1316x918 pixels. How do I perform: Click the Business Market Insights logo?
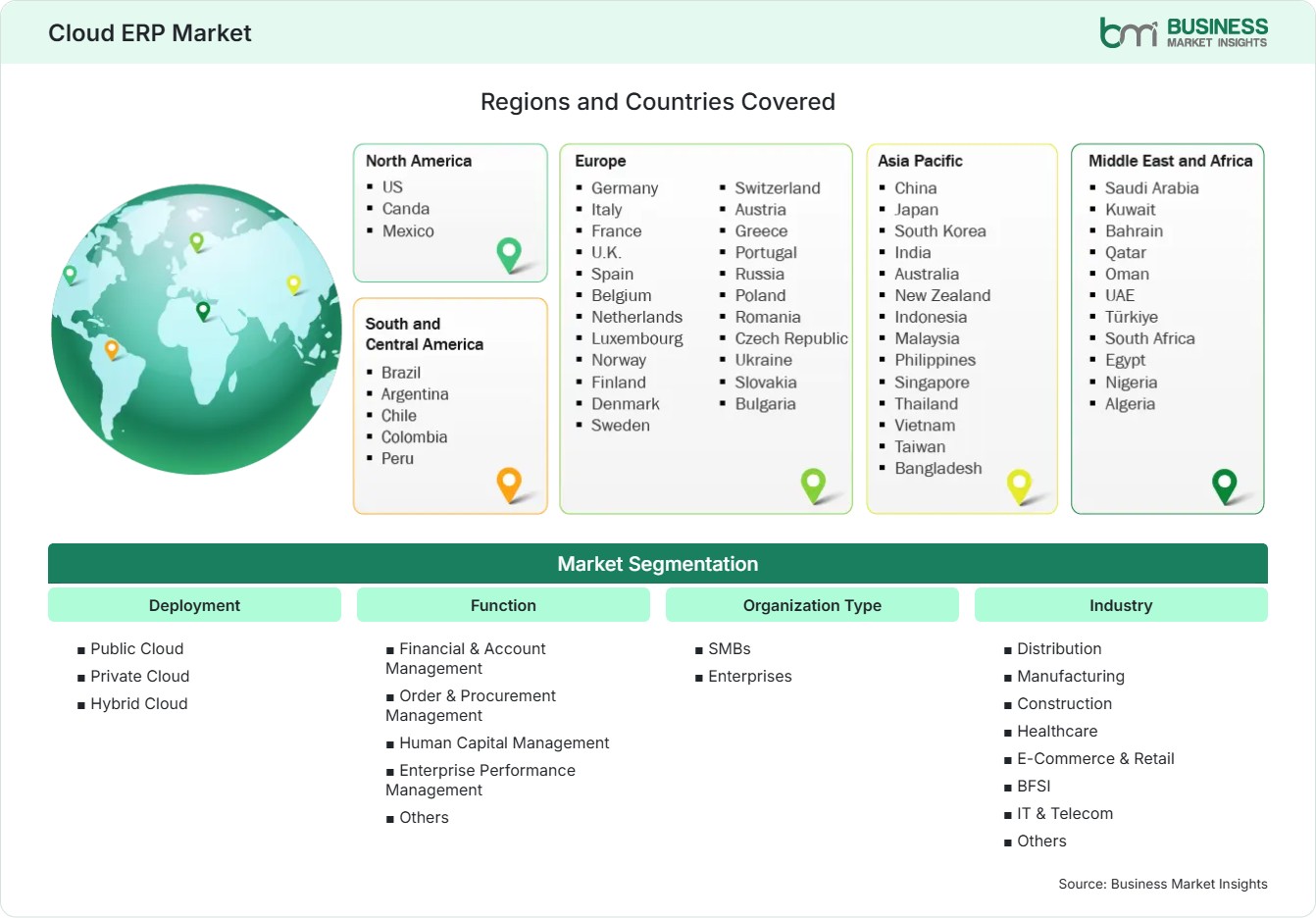(x=1184, y=32)
